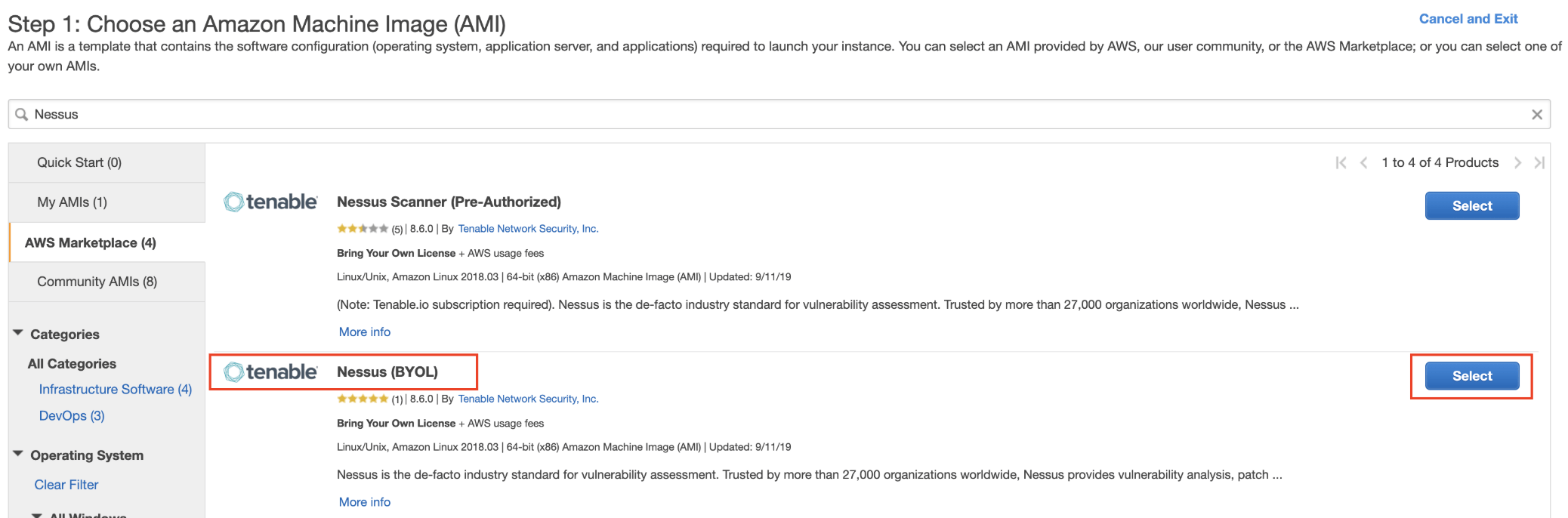Go to first page of products
The width and height of the screenshot is (1568, 518).
(x=1341, y=162)
